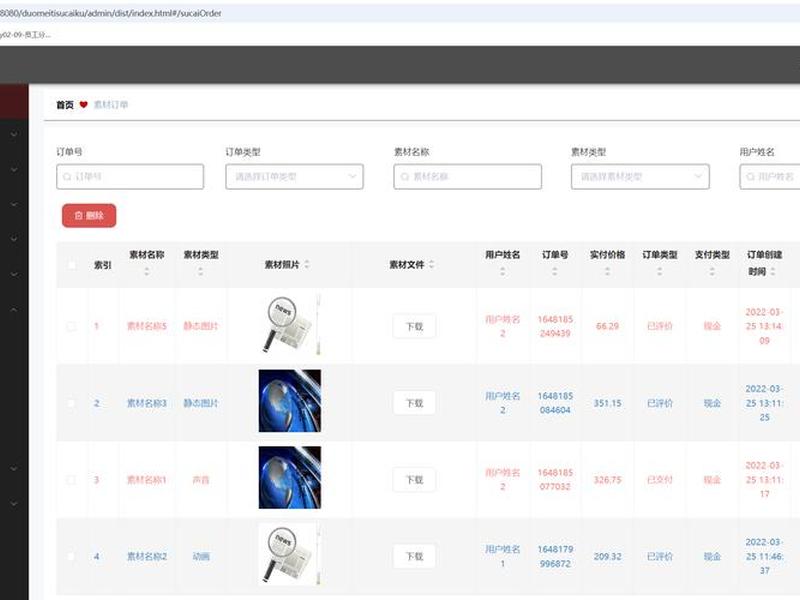Expand the fourth sidebar menu chevron
The height and width of the screenshot is (600, 800).
pos(14,238)
